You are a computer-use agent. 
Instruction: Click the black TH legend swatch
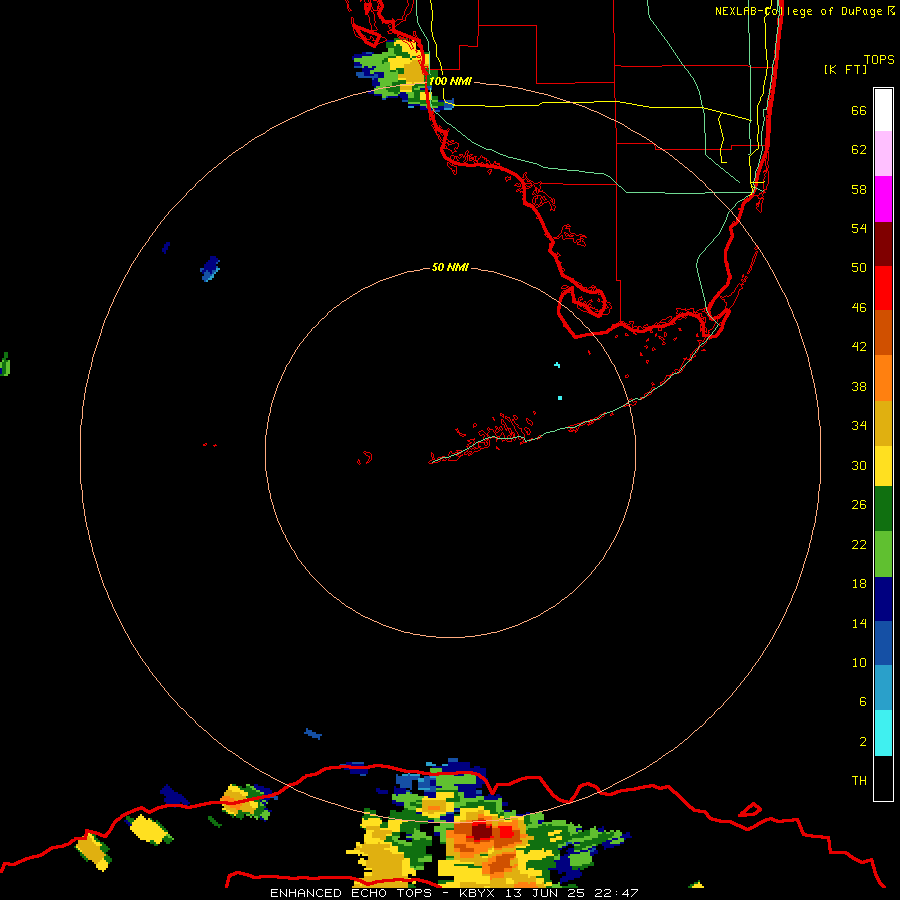coord(883,778)
